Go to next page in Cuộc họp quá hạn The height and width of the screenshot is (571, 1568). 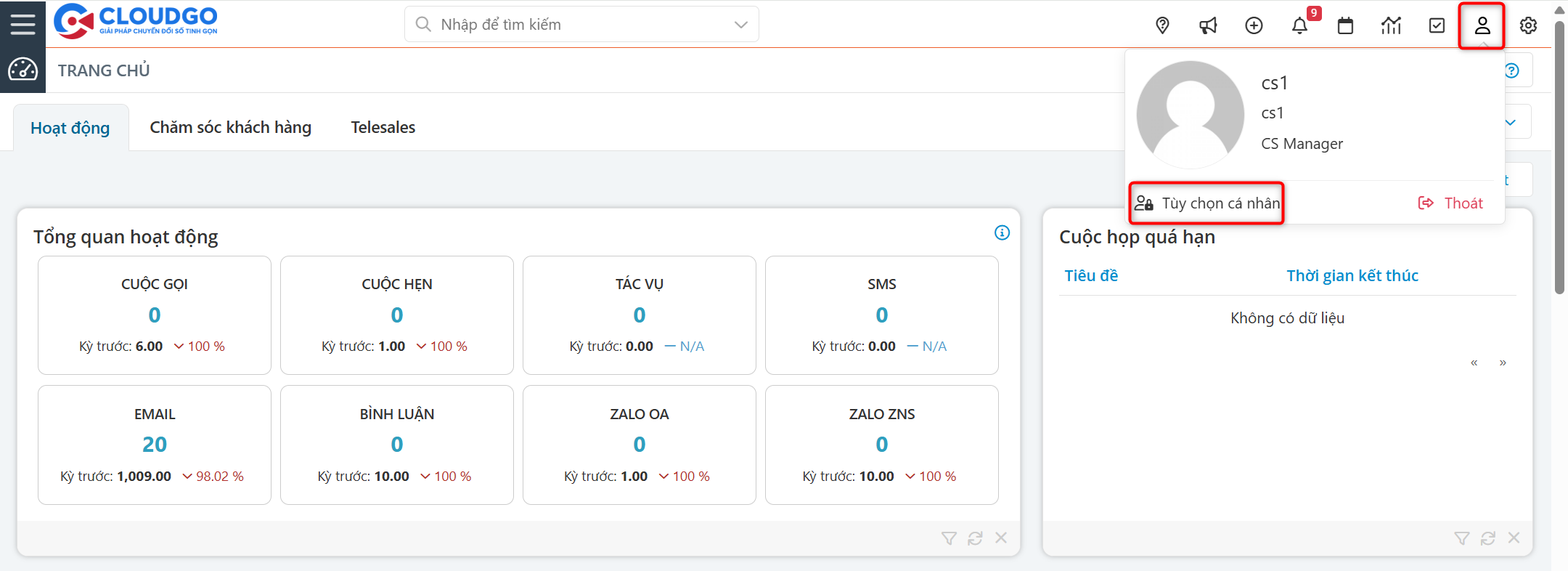pos(1503,363)
